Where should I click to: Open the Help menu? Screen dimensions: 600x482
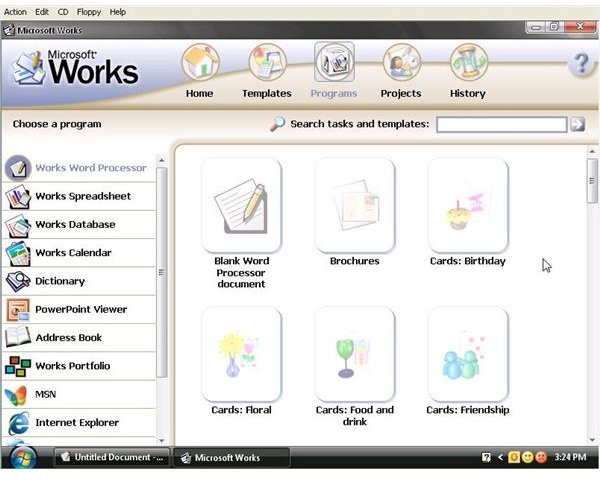point(117,12)
